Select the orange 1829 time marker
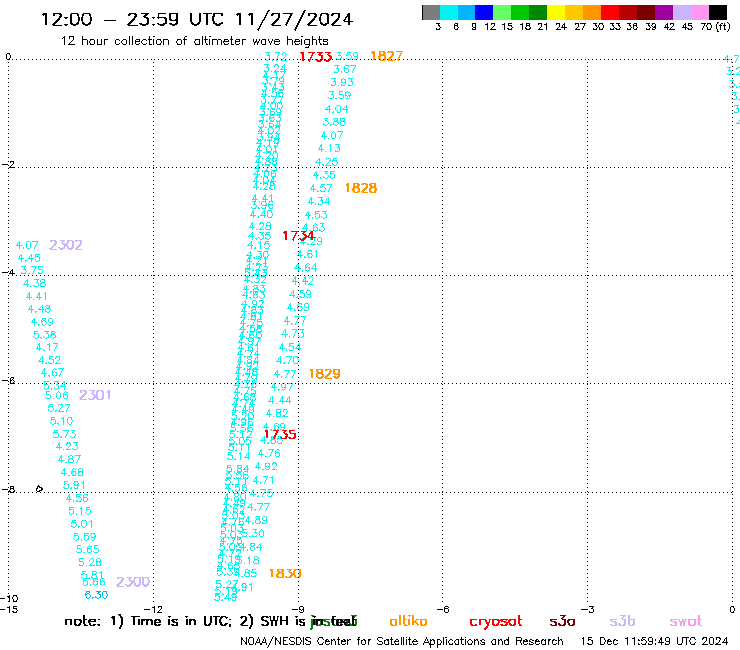 pyautogui.click(x=324, y=374)
